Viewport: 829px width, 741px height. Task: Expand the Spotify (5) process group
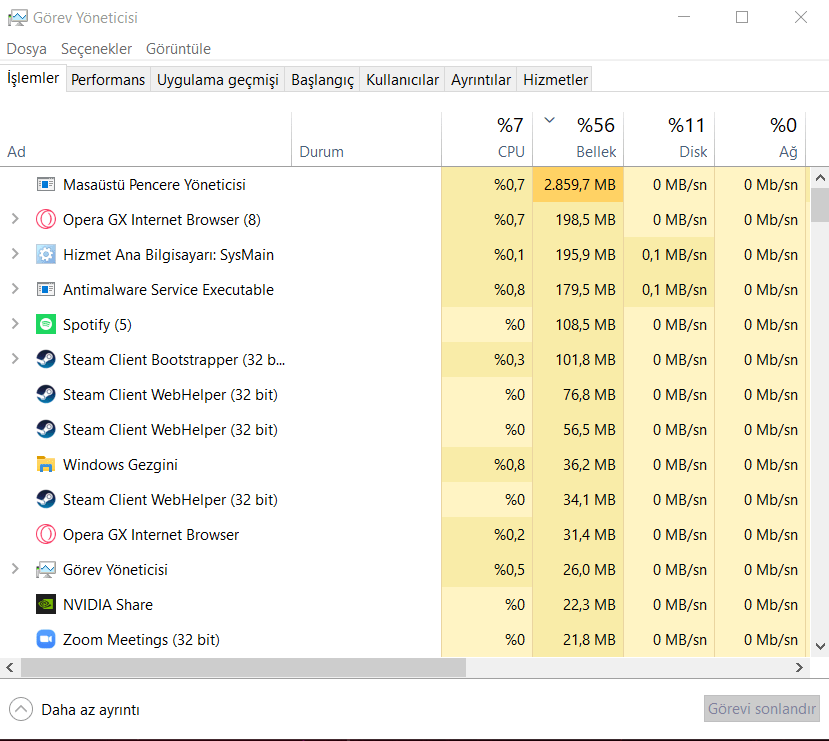coord(15,324)
